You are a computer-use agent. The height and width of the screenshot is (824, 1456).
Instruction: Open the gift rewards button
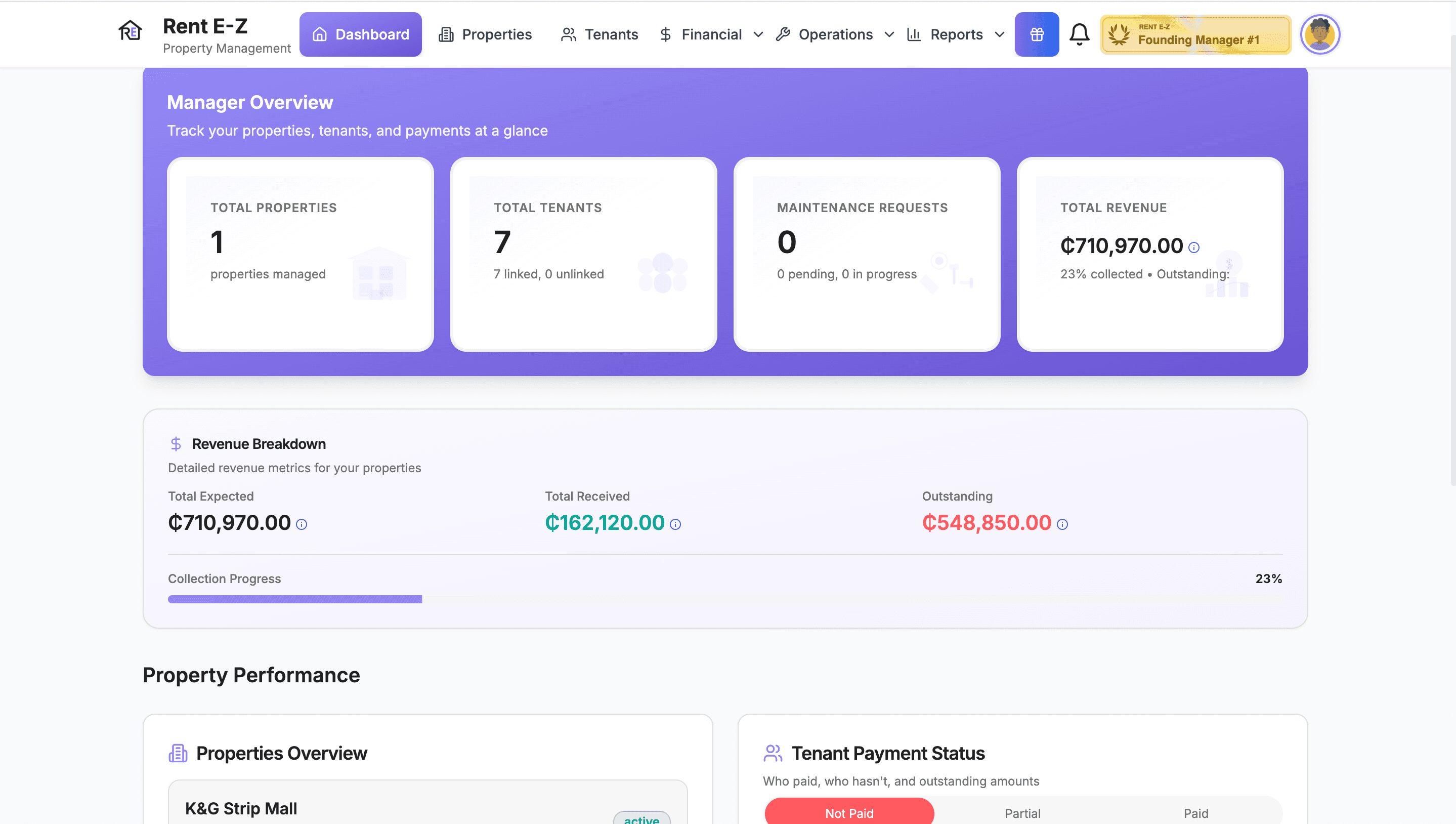pos(1036,34)
